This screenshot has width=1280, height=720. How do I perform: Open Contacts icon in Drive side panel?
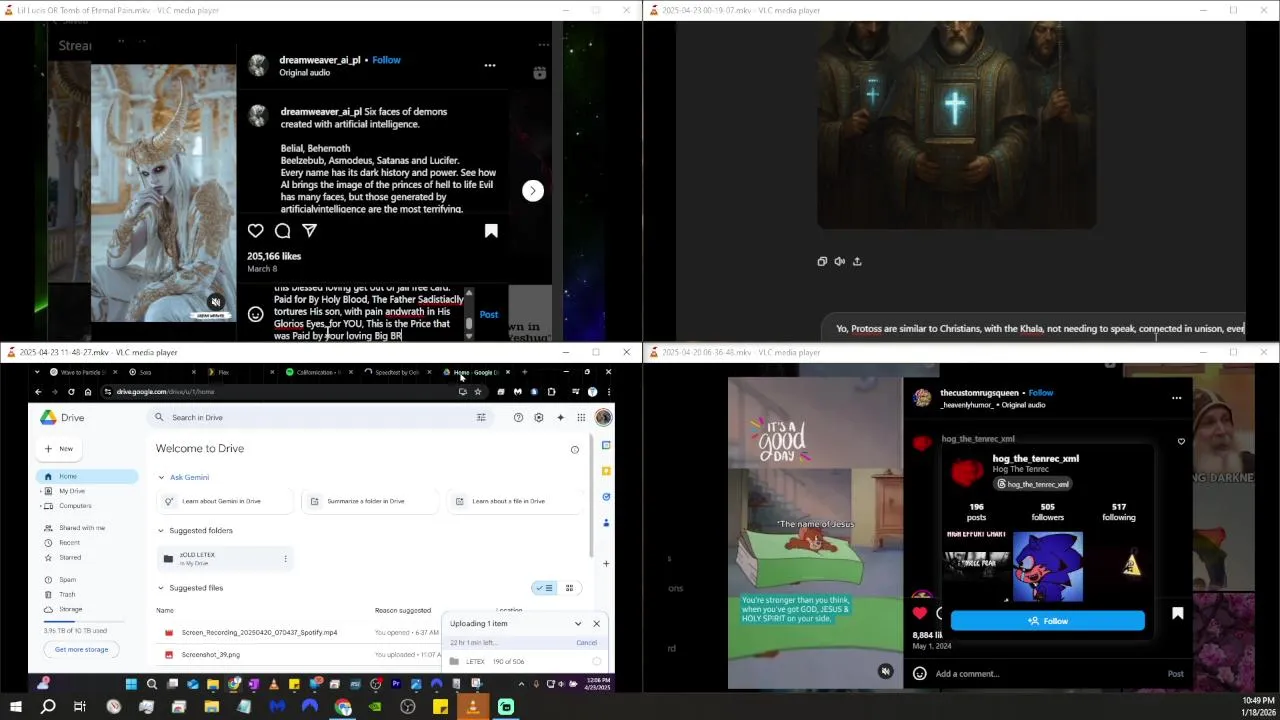(606, 523)
